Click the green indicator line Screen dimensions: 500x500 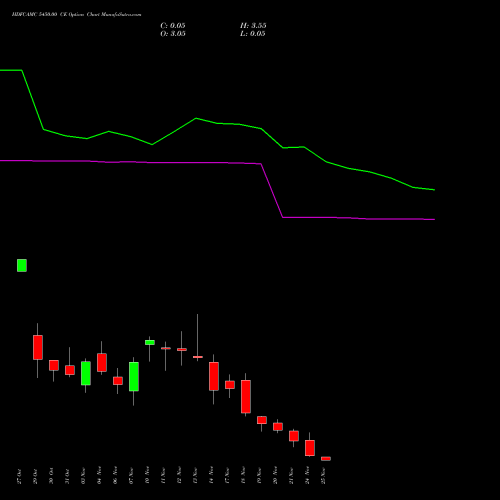click(217, 123)
